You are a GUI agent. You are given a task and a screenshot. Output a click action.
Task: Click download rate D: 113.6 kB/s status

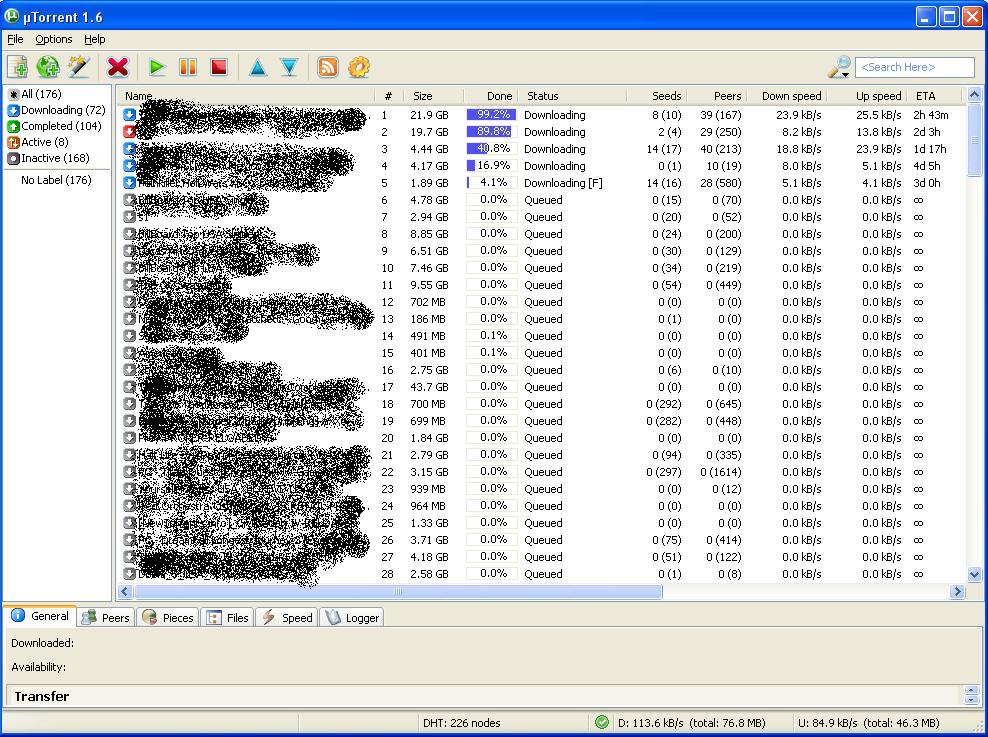(691, 723)
